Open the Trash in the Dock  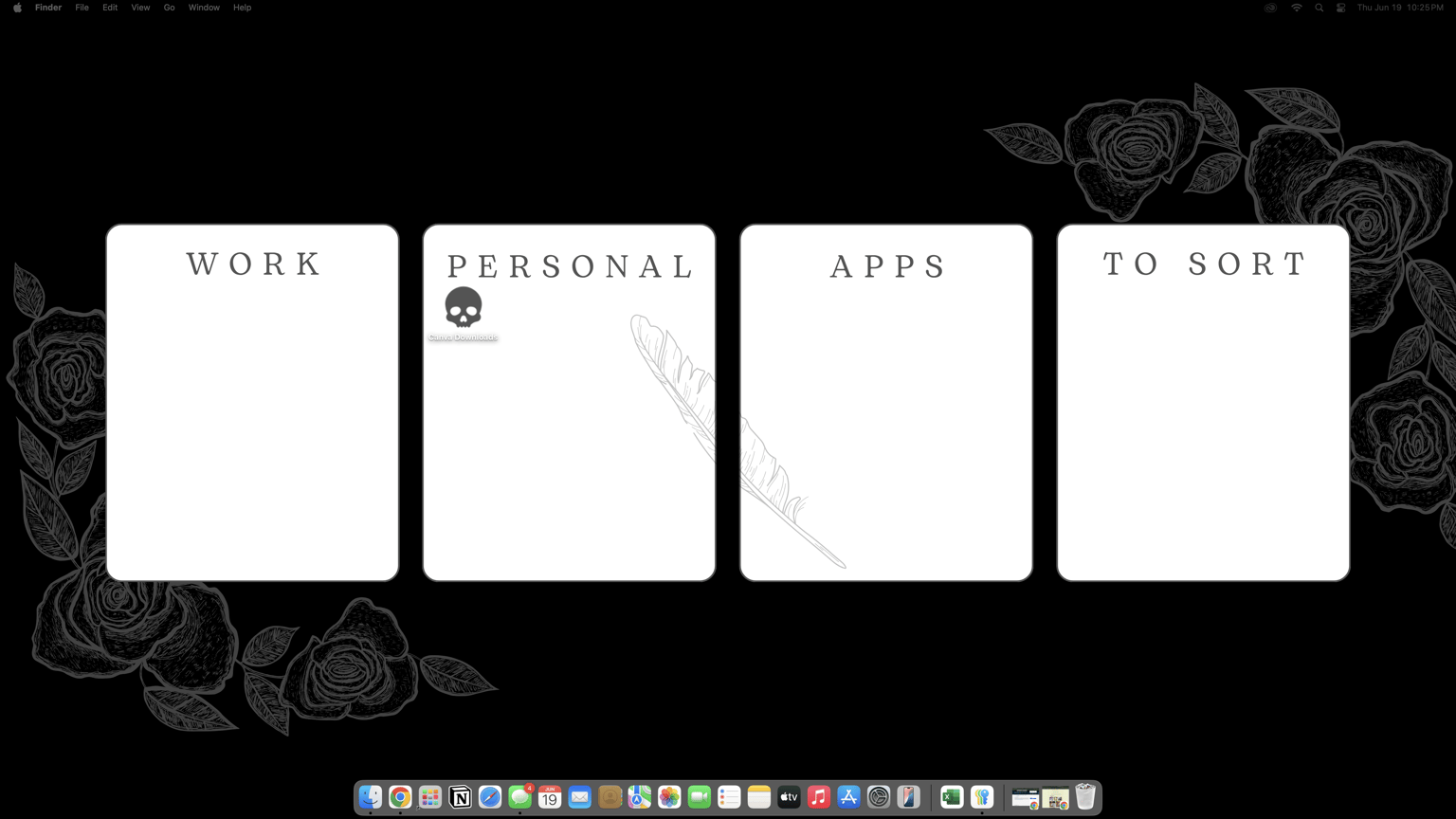coord(1085,797)
